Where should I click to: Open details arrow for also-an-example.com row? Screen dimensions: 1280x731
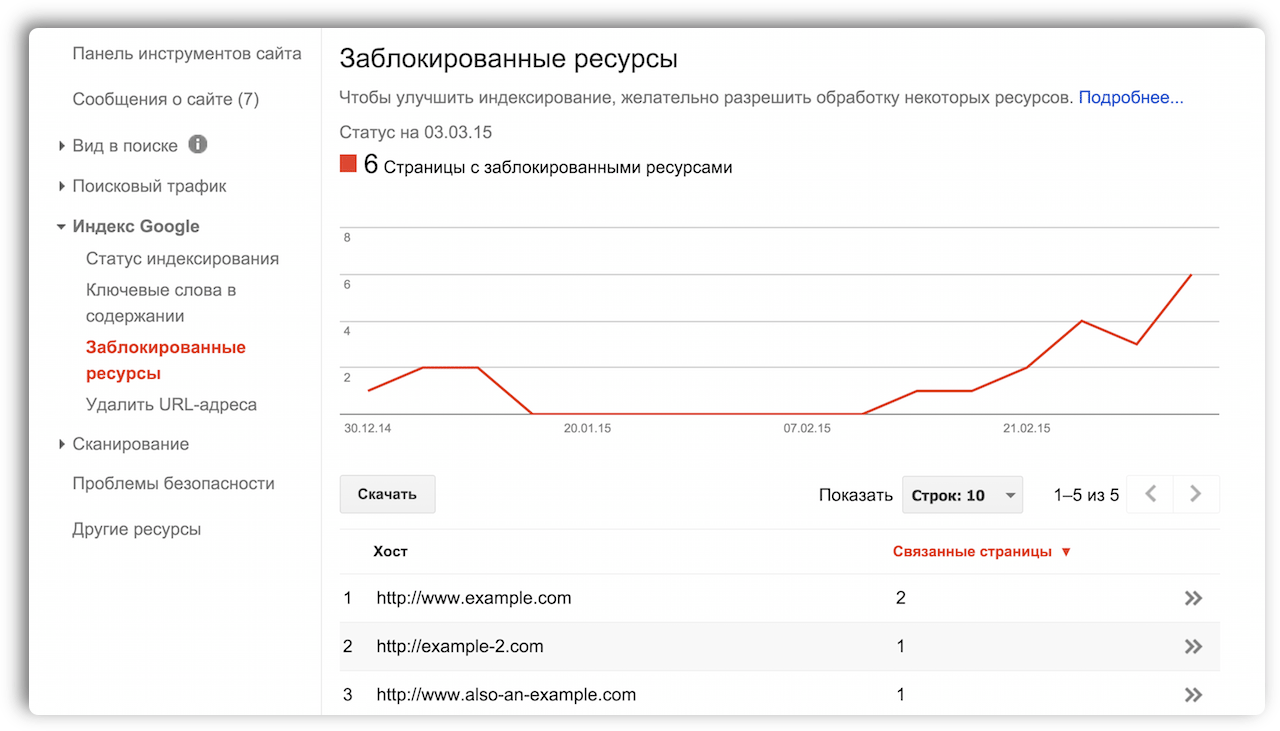[1193, 694]
